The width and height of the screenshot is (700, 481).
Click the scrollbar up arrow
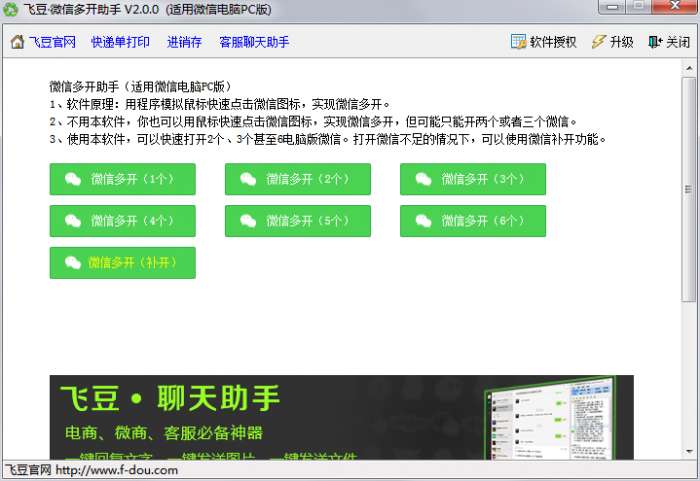coord(689,68)
